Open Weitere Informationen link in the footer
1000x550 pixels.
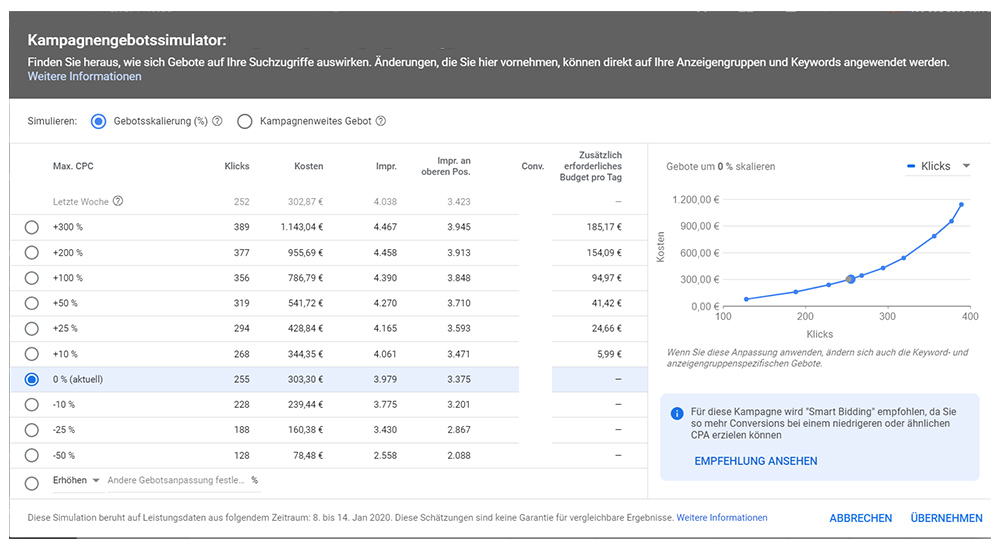[x=722, y=517]
